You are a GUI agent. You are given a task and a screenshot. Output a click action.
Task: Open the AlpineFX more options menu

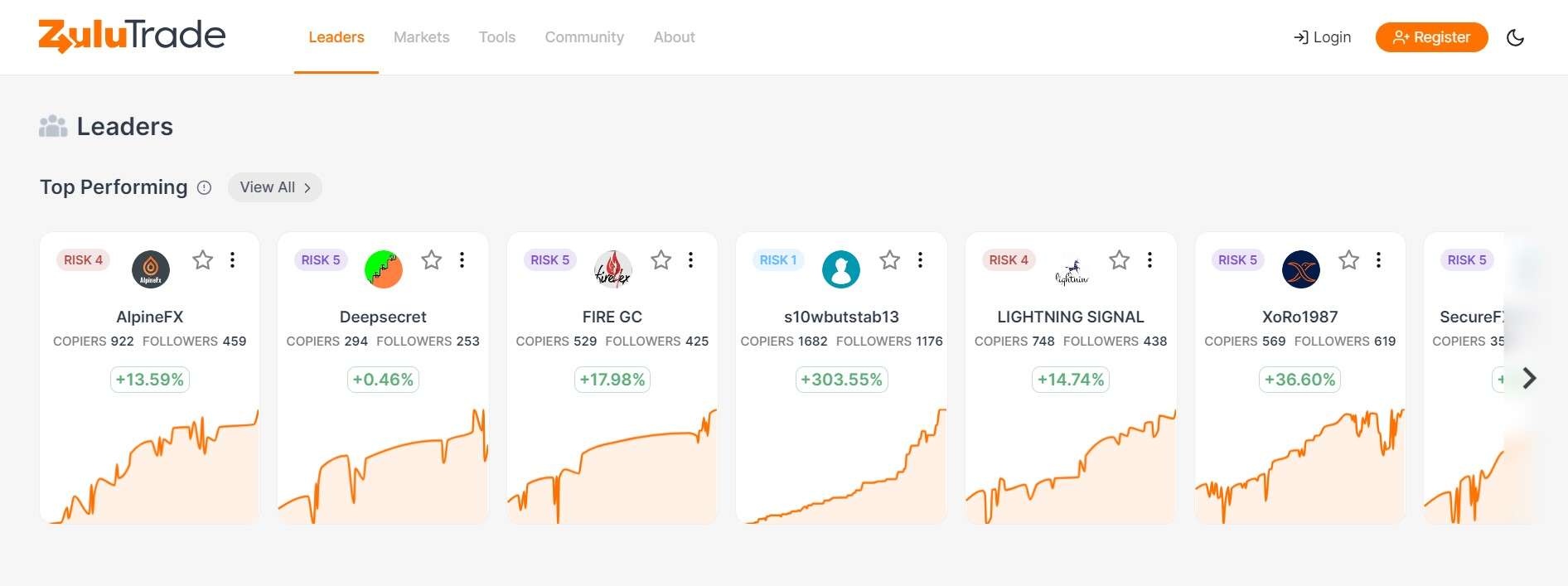point(233,260)
